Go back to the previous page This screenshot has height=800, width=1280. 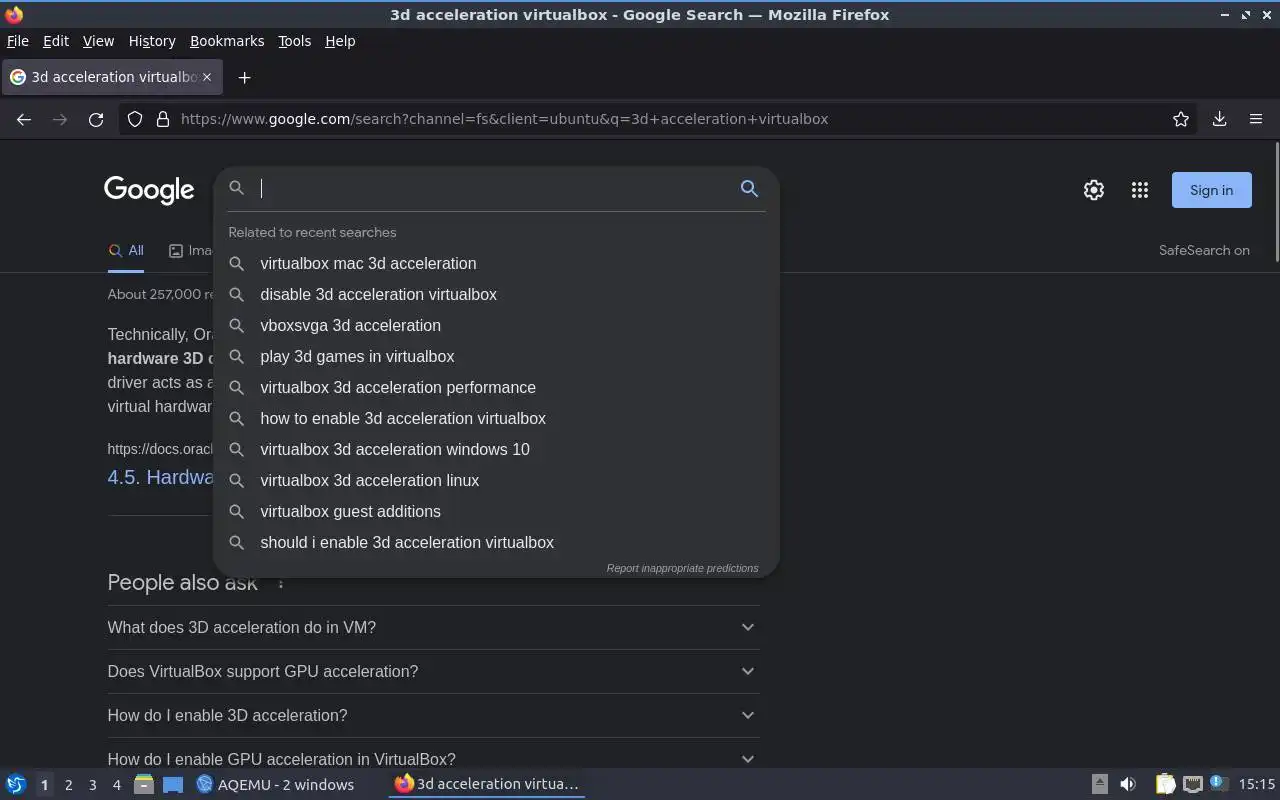[x=24, y=119]
